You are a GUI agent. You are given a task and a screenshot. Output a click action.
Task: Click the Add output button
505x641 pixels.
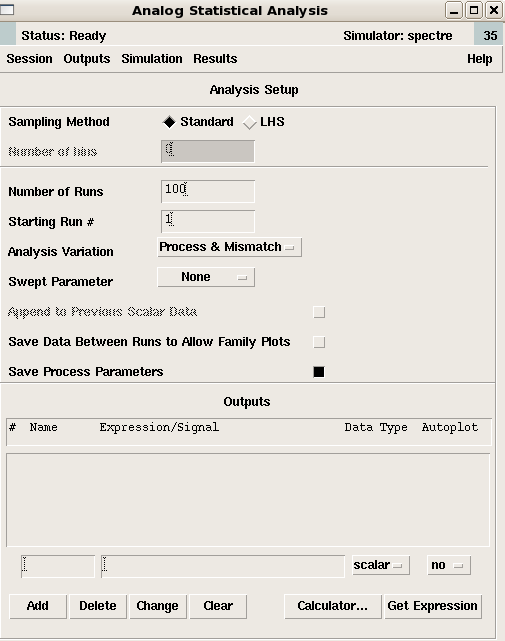[x=38, y=606]
